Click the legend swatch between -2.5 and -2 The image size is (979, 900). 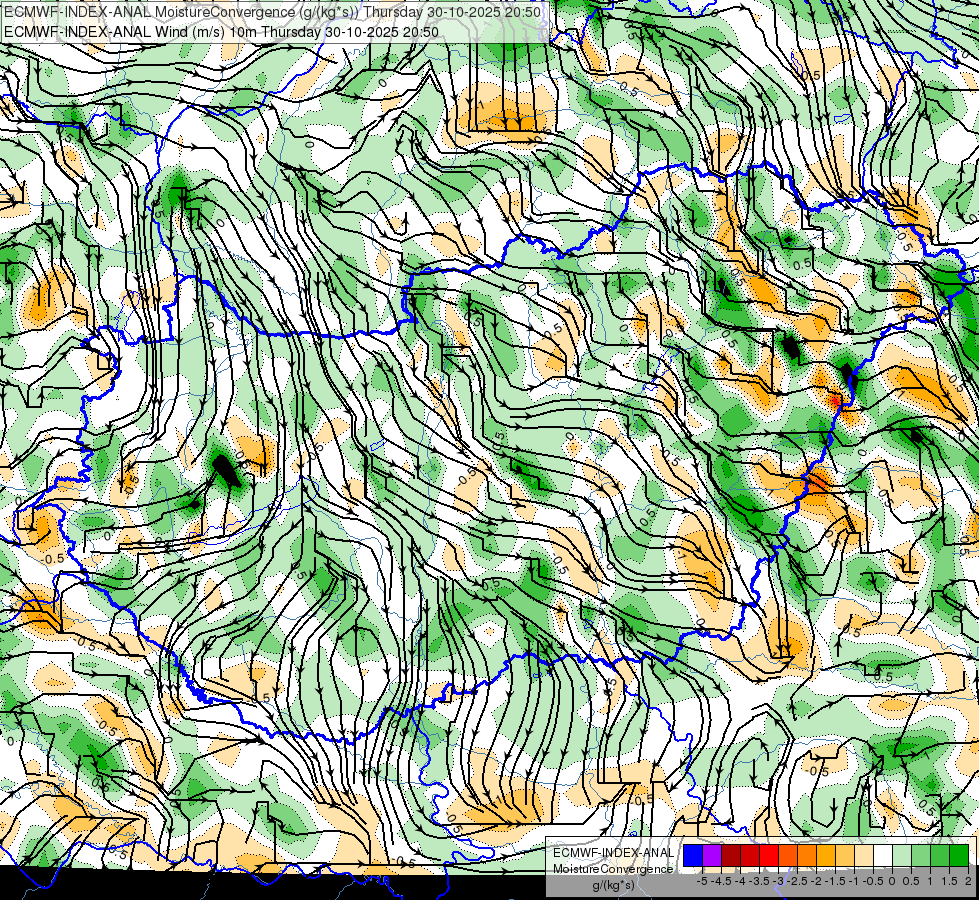(807, 855)
